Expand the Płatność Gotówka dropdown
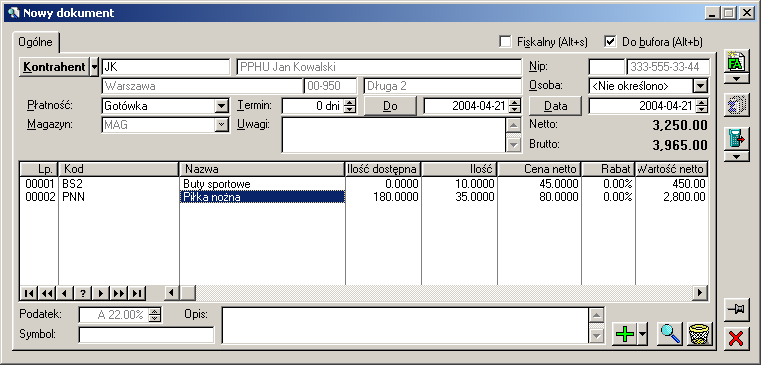The width and height of the screenshot is (761, 365). pyautogui.click(x=221, y=105)
